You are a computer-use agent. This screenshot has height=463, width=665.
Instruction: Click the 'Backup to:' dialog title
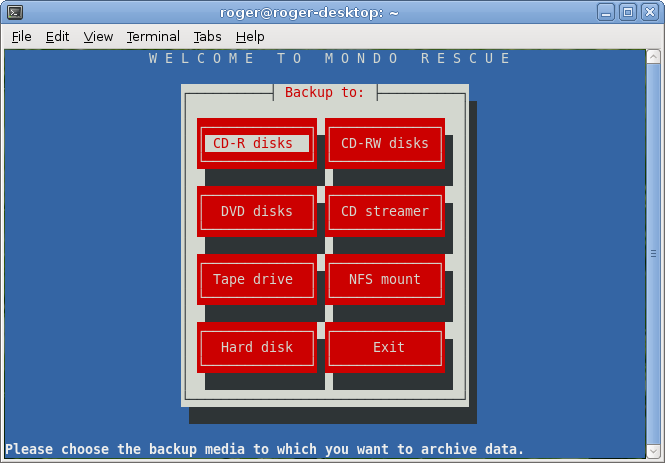324,92
